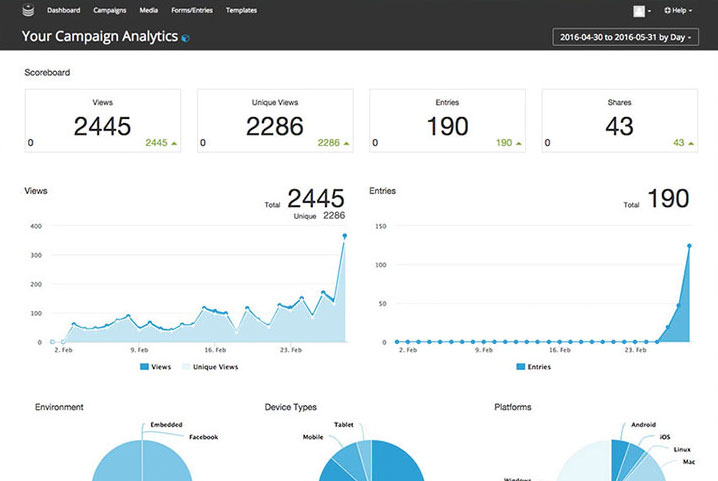The width and height of the screenshot is (718, 481).
Task: Go to the Media section
Action: pos(148,10)
